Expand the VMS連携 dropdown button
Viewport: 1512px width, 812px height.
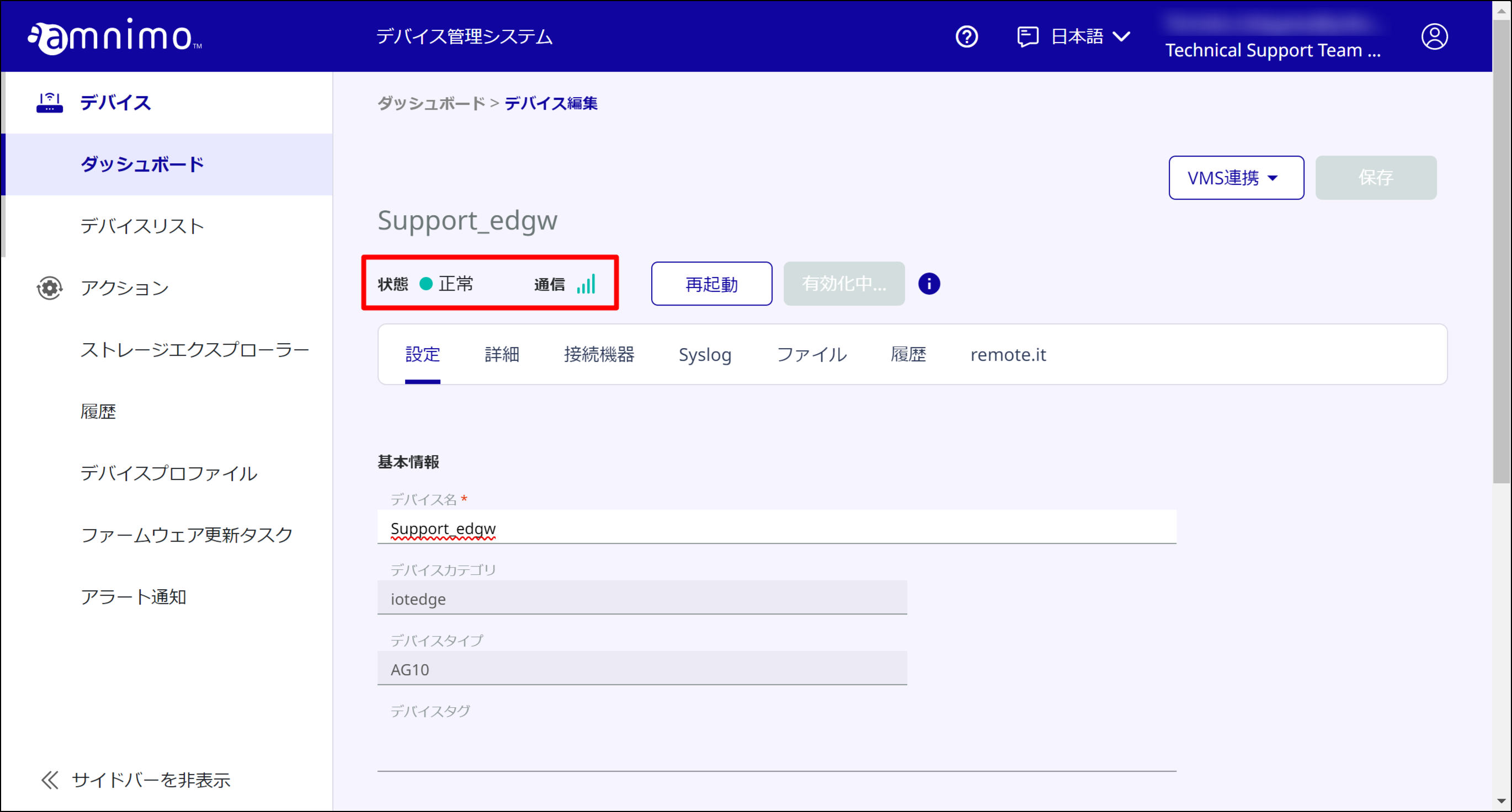1236,178
